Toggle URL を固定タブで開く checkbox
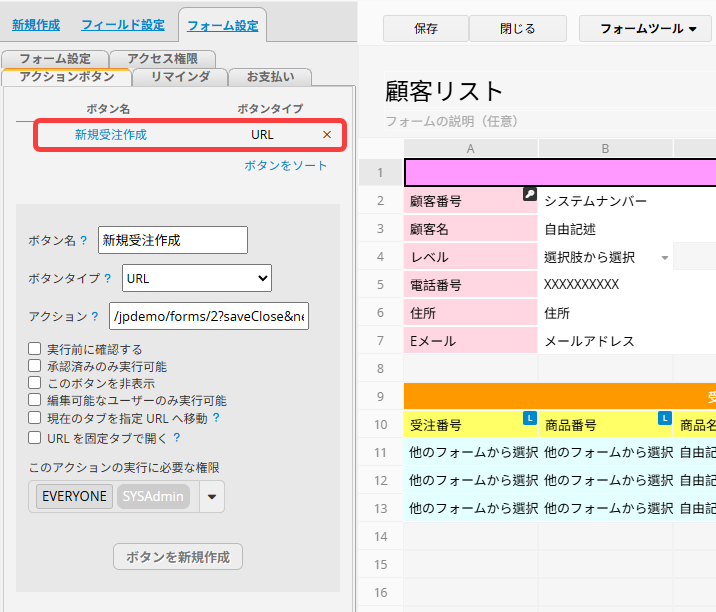Screen dimensions: 716x612 pos(35,438)
